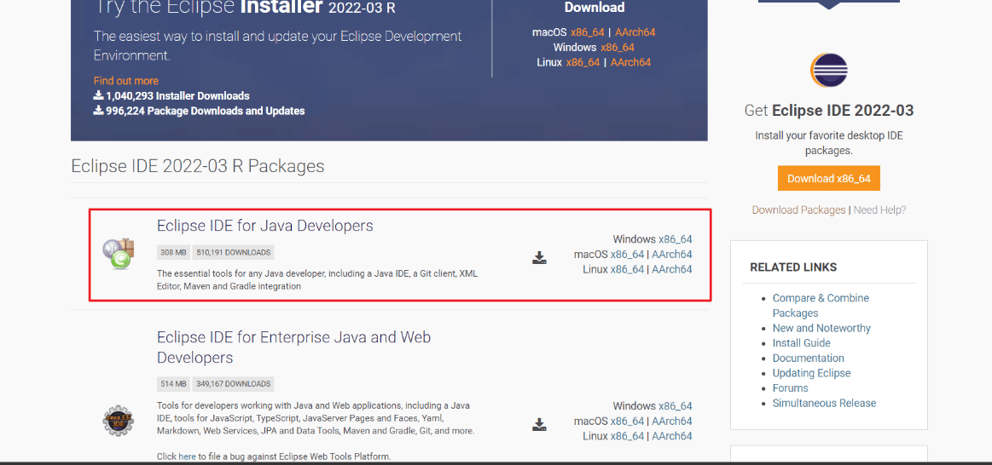This screenshot has height=465, width=992.
Task: Open New and Noteworthy link
Action: click(x=821, y=328)
